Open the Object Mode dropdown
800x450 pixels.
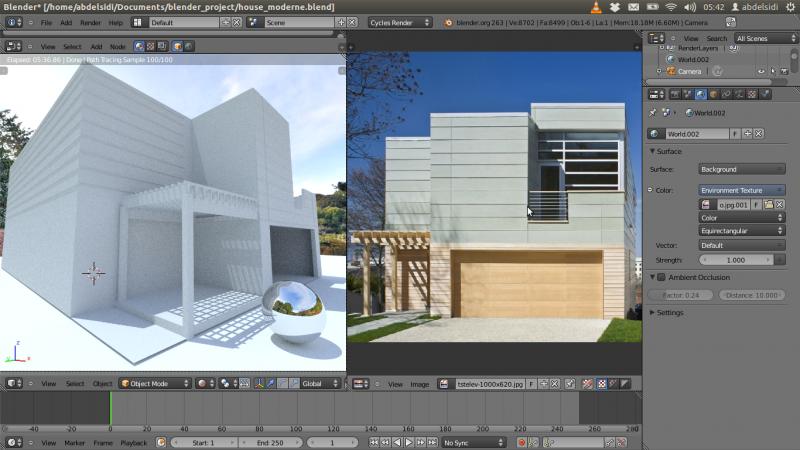pyautogui.click(x=155, y=383)
